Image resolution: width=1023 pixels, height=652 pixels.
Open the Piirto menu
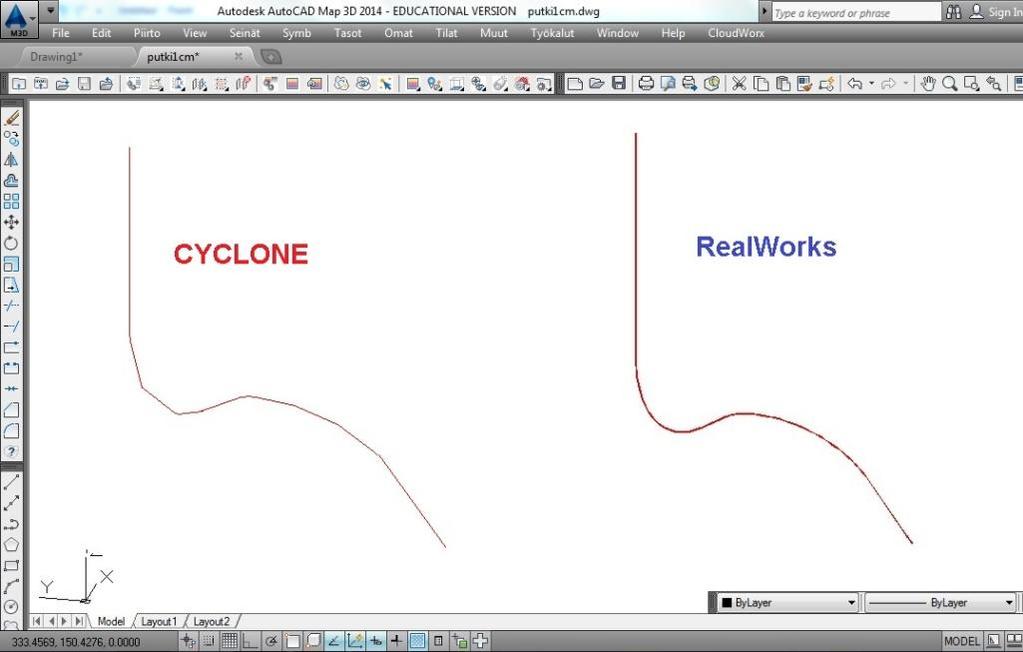(x=147, y=33)
